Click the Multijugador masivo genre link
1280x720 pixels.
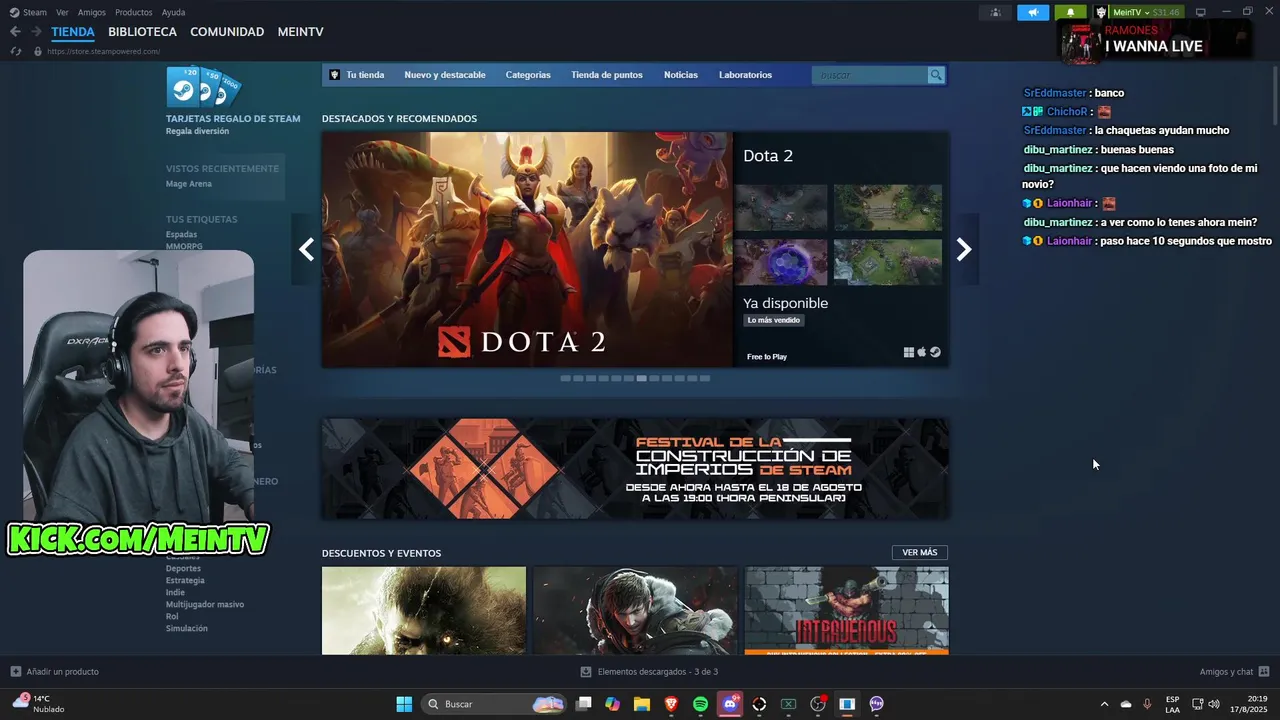(205, 604)
